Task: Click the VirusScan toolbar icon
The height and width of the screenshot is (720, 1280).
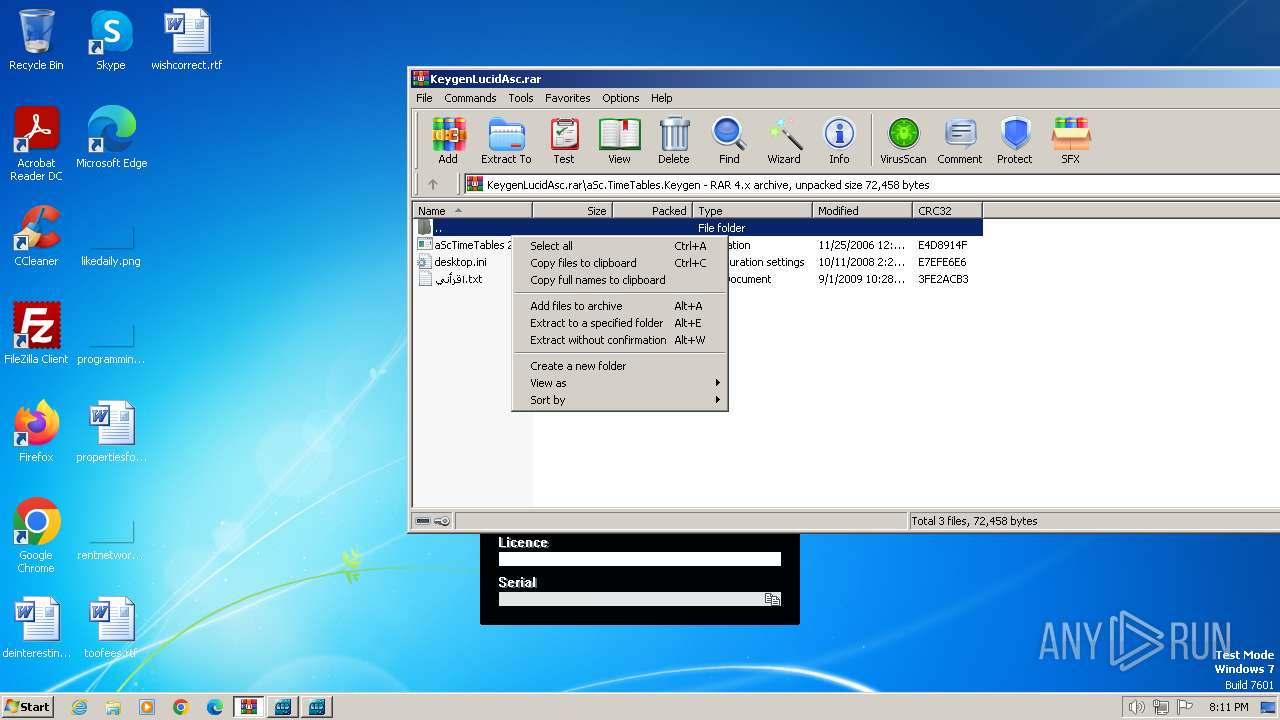Action: 903,140
